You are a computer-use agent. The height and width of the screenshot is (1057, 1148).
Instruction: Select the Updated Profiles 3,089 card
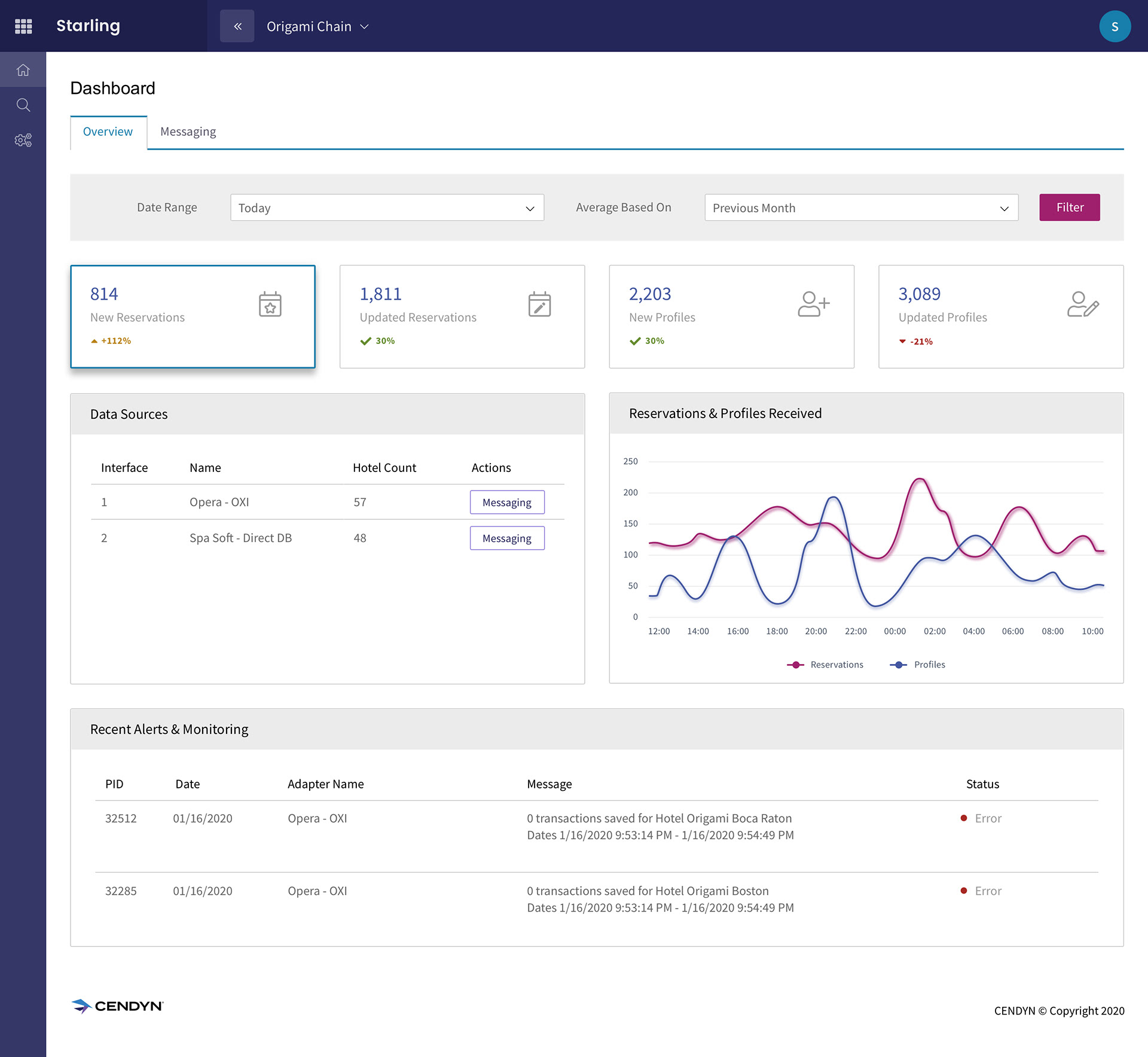click(x=1000, y=317)
